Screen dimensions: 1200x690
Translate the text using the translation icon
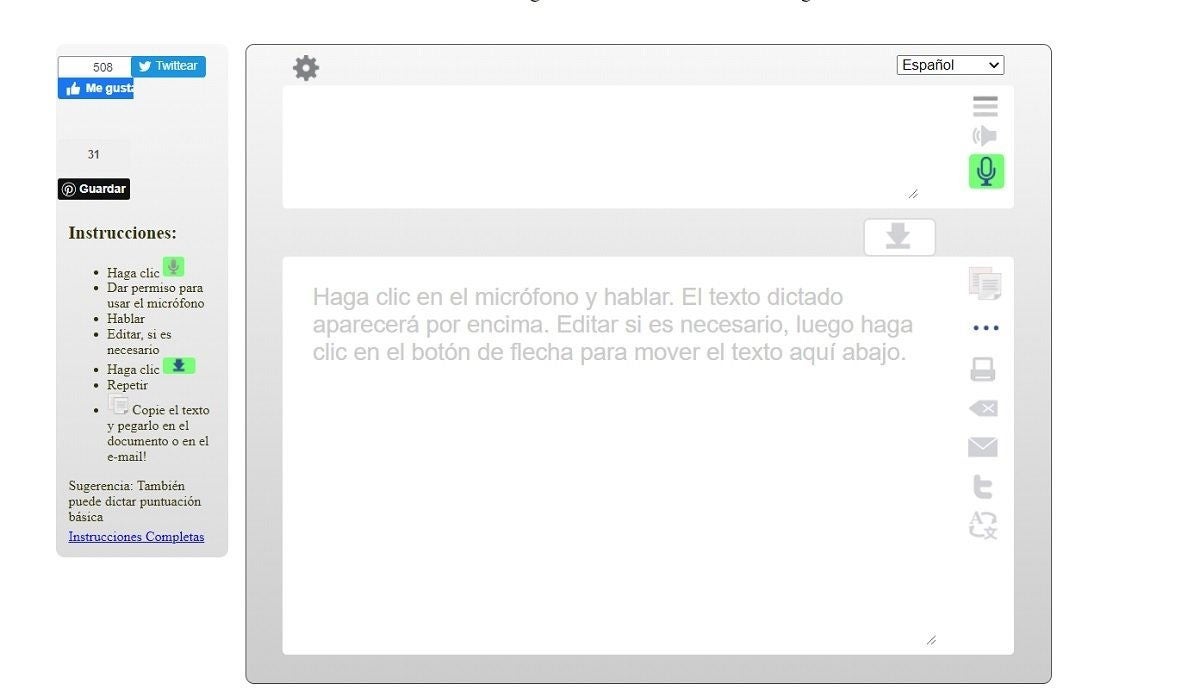983,524
